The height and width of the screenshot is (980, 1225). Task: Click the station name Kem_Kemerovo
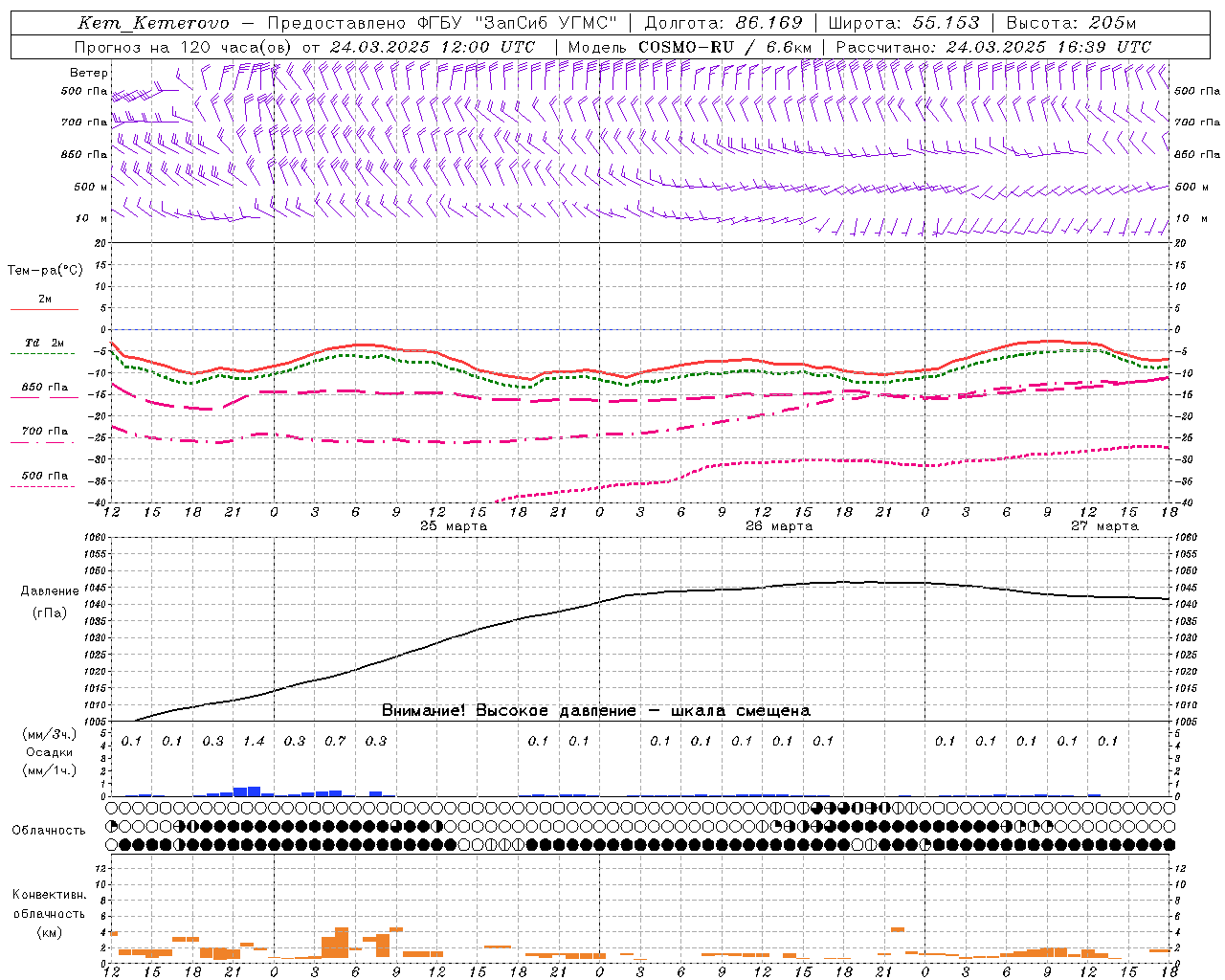153,23
